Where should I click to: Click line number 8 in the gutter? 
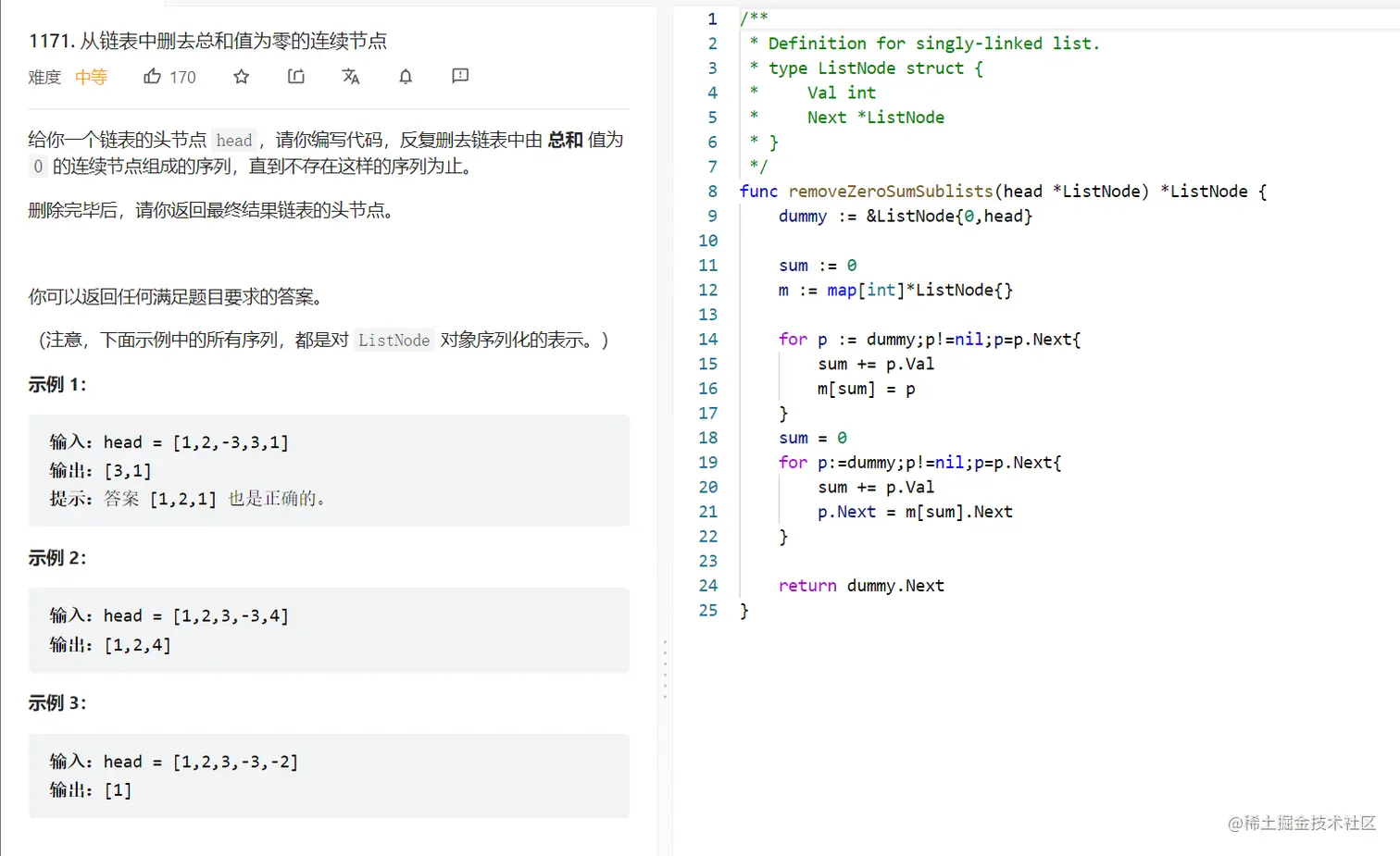click(x=712, y=192)
